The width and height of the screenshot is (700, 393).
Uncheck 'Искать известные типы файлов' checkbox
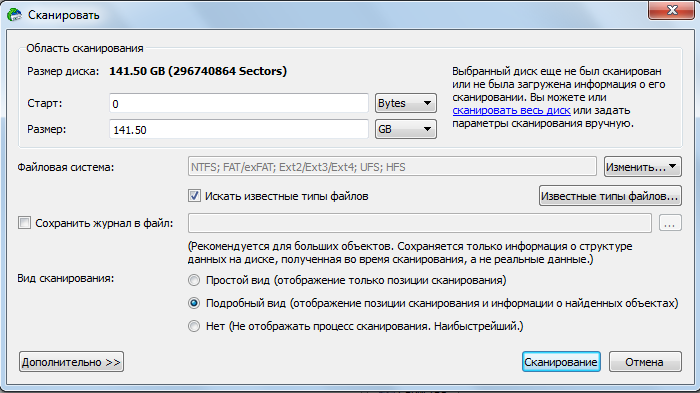tap(194, 196)
